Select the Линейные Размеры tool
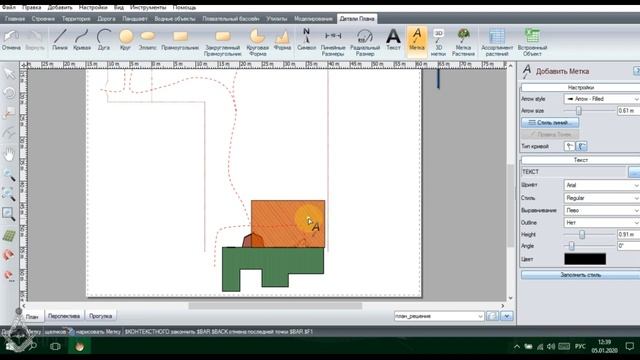This screenshot has height=360, width=640. point(333,42)
